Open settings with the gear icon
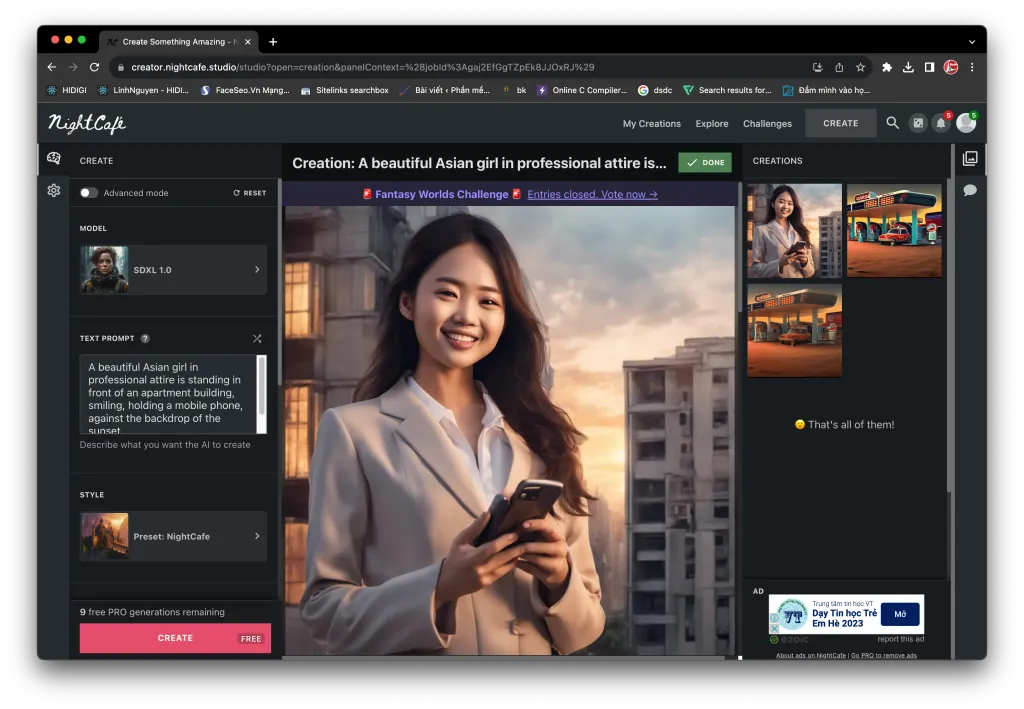 (x=54, y=190)
